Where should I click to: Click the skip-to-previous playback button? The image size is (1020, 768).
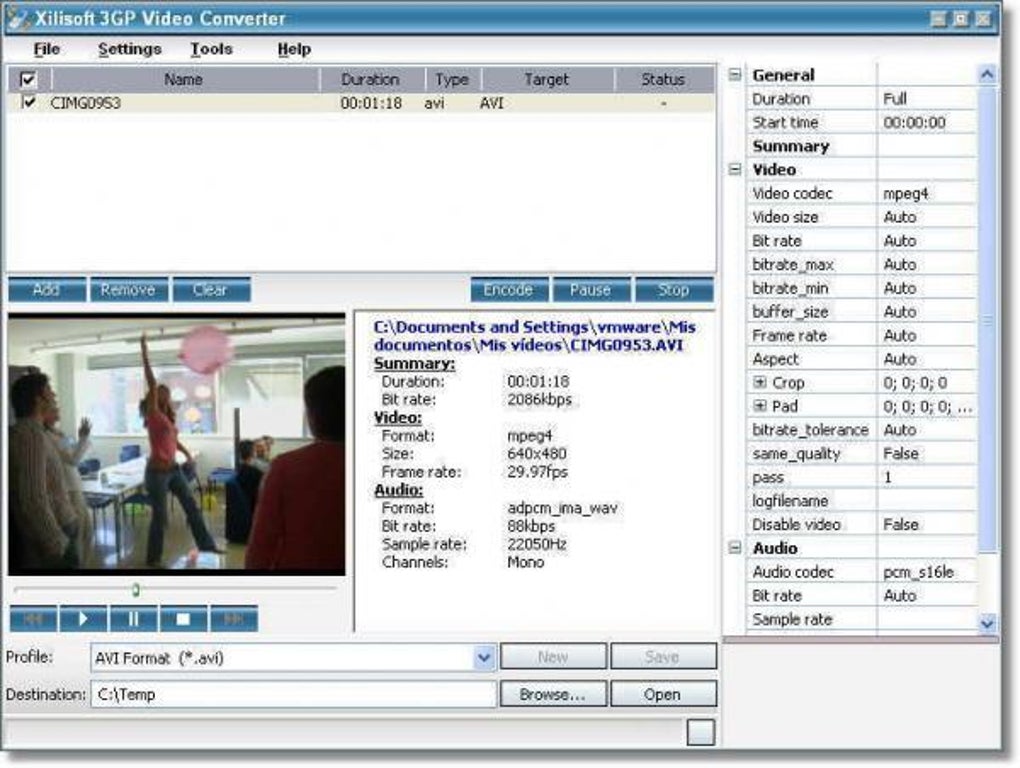tap(33, 618)
